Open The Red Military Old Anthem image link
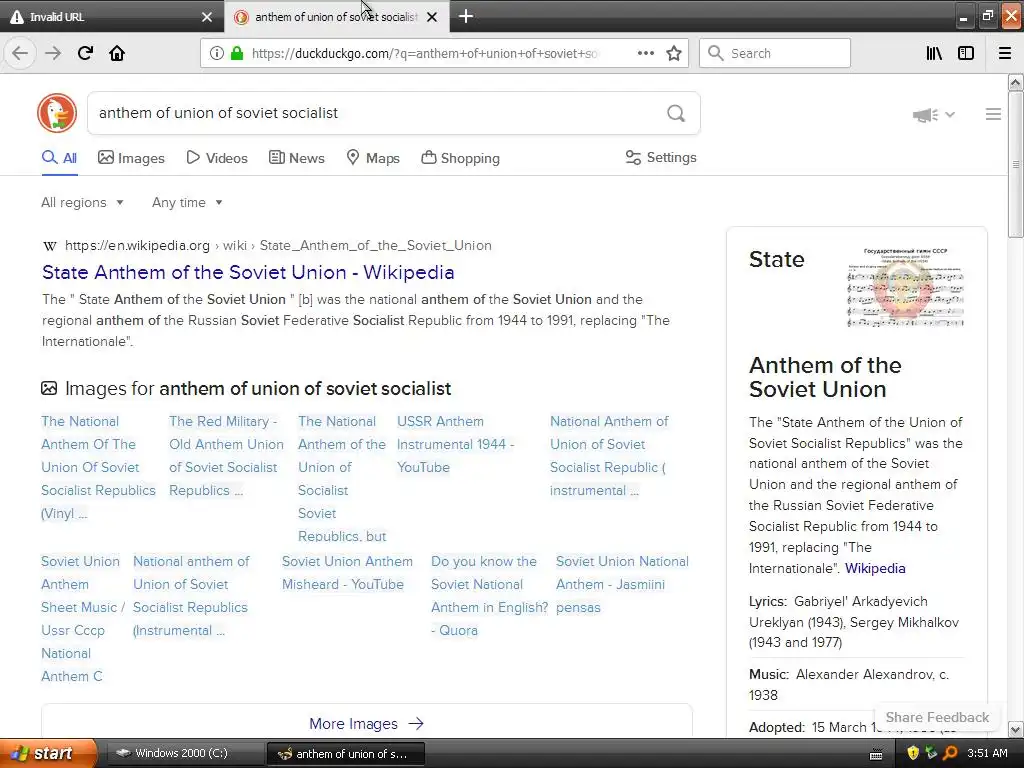Image resolution: width=1024 pixels, height=768 pixels. point(226,456)
